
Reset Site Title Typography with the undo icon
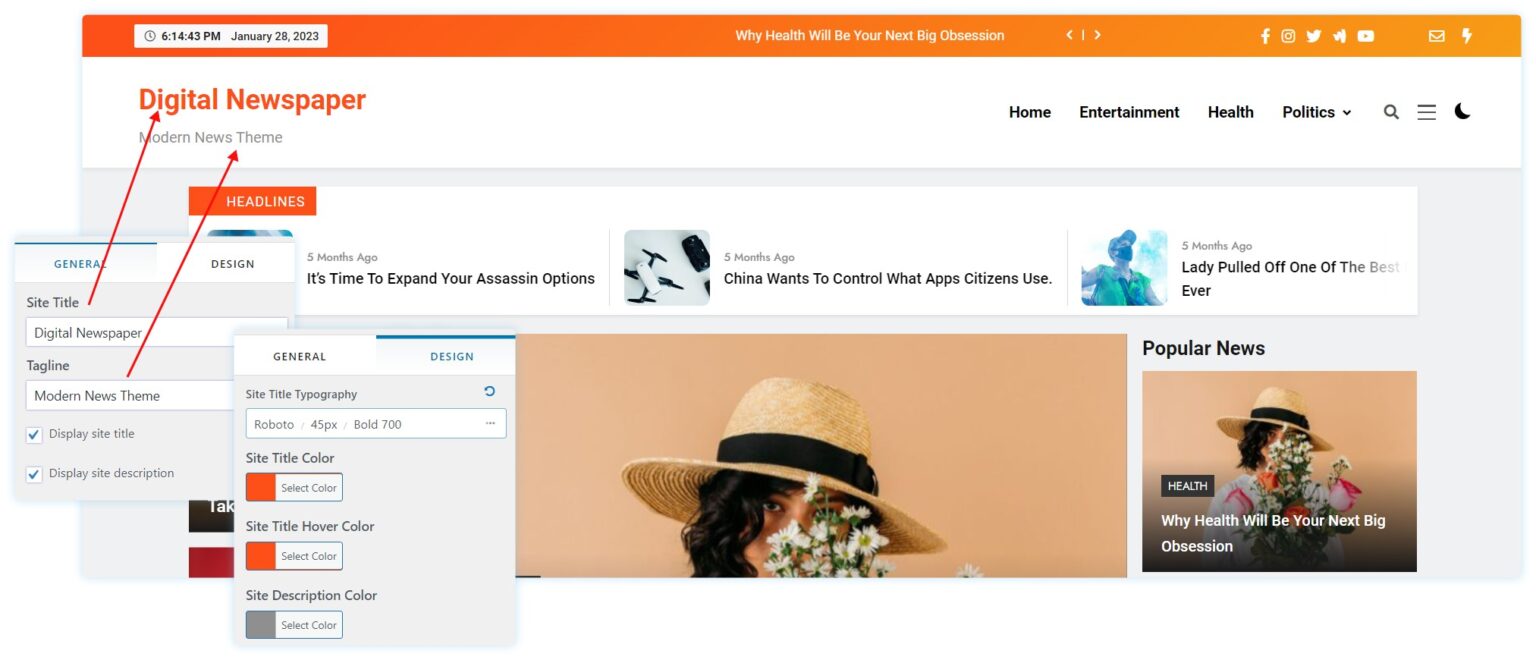coord(489,391)
